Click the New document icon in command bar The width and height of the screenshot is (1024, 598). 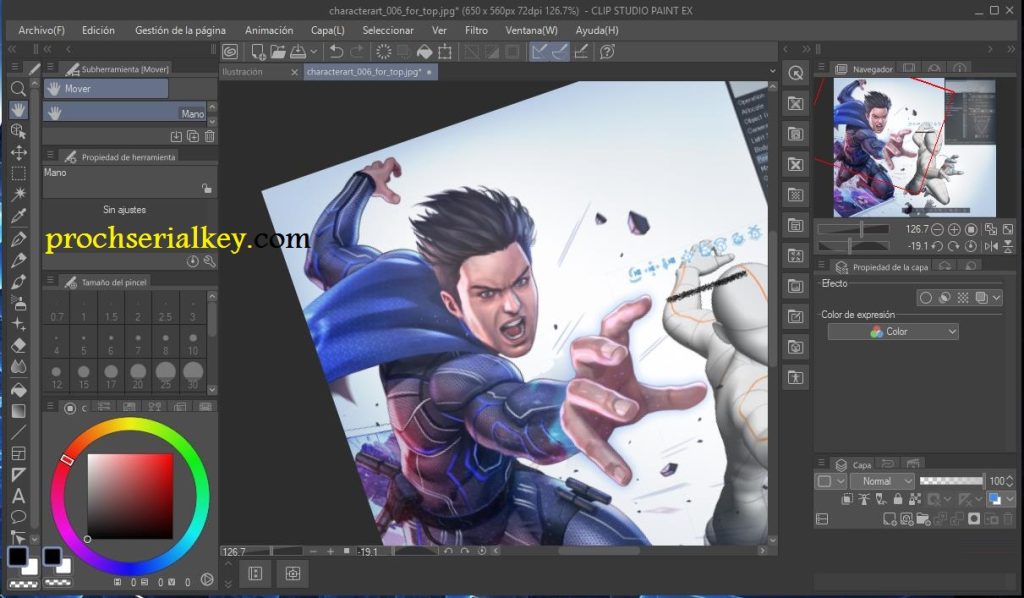pyautogui.click(x=258, y=52)
